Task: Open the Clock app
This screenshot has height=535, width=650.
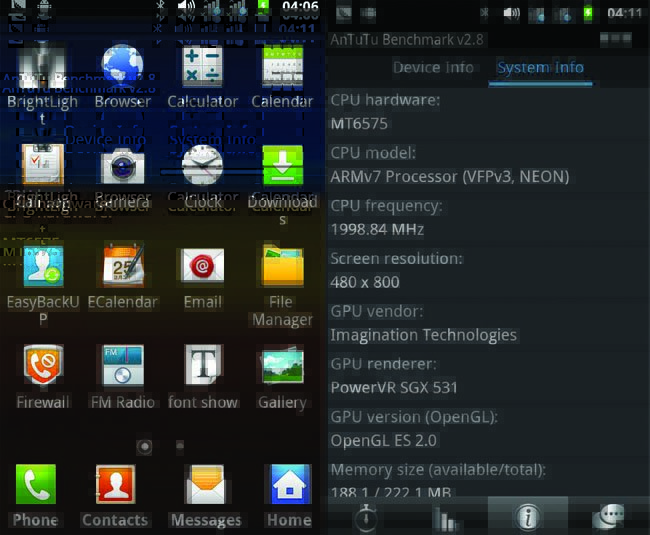Action: (x=202, y=165)
